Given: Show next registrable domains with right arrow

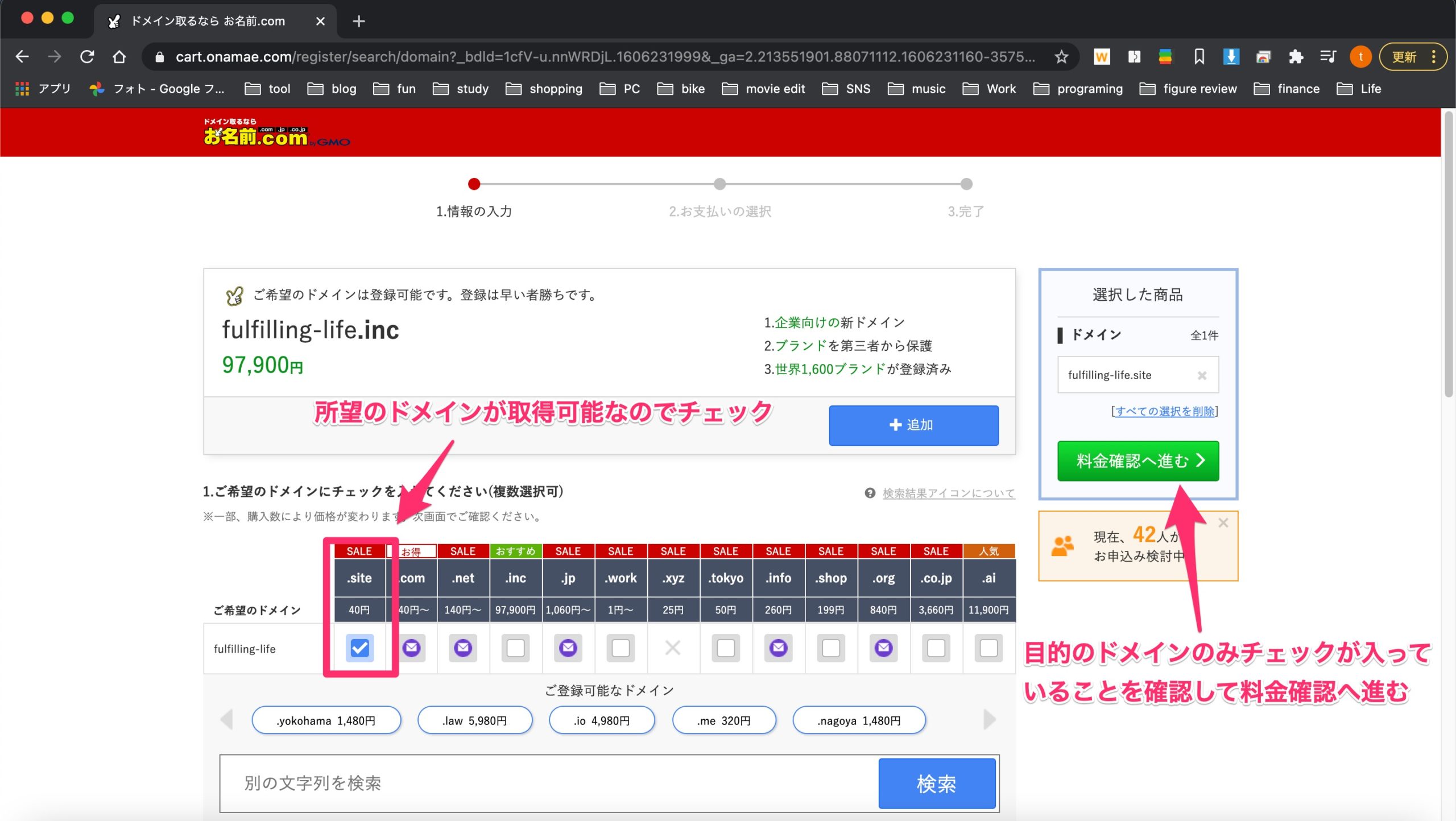Looking at the screenshot, I should click(989, 720).
